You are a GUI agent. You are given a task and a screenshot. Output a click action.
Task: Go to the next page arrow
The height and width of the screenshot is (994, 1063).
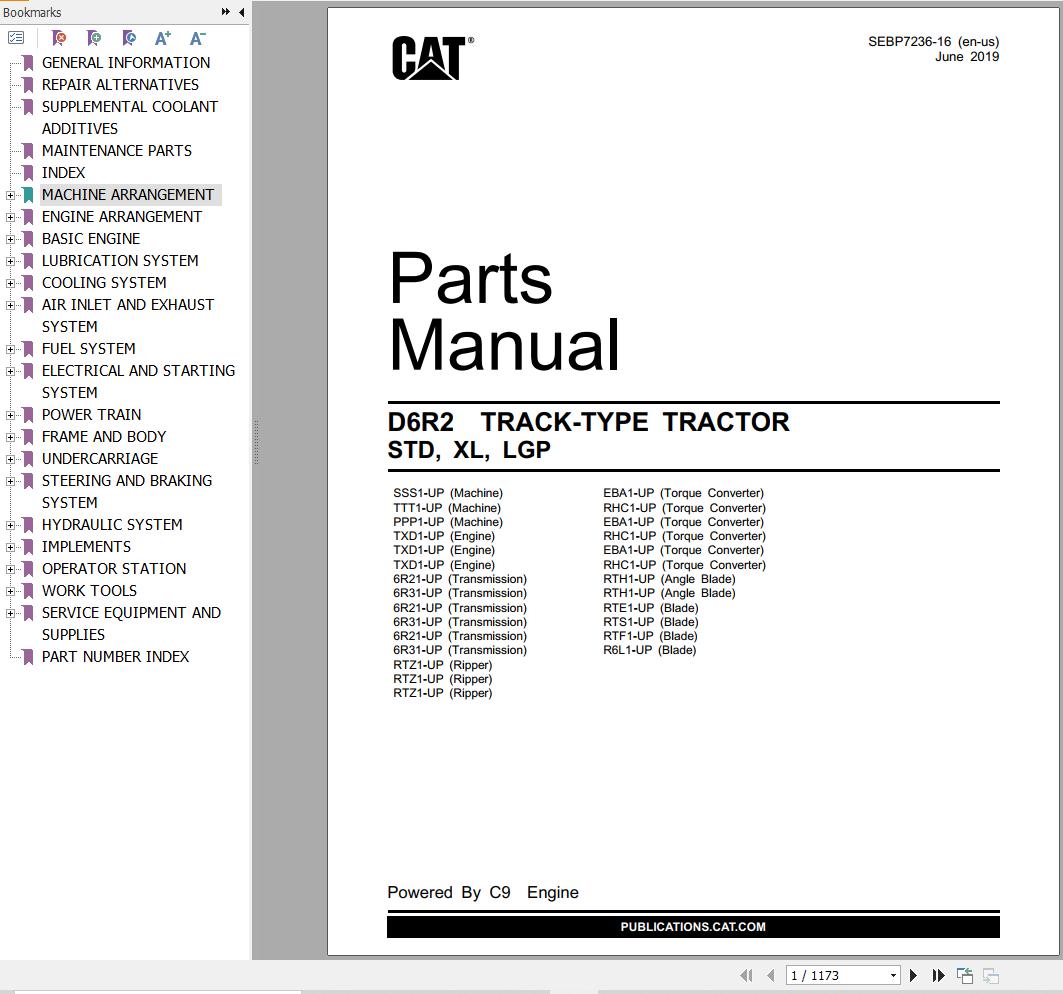[x=913, y=975]
